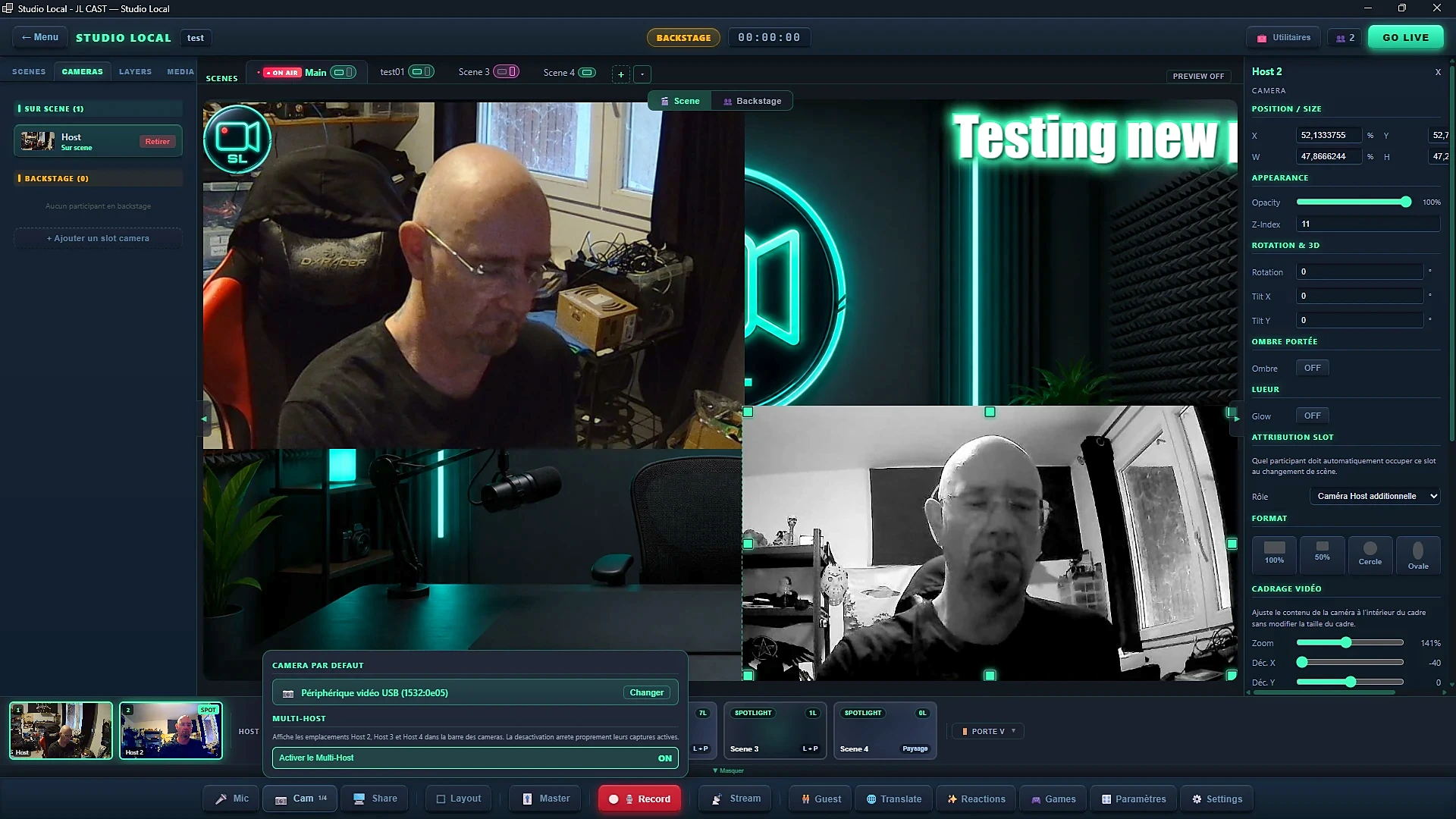Image resolution: width=1456 pixels, height=819 pixels.
Task: Click the participants count icon showing 2
Action: (x=1345, y=37)
